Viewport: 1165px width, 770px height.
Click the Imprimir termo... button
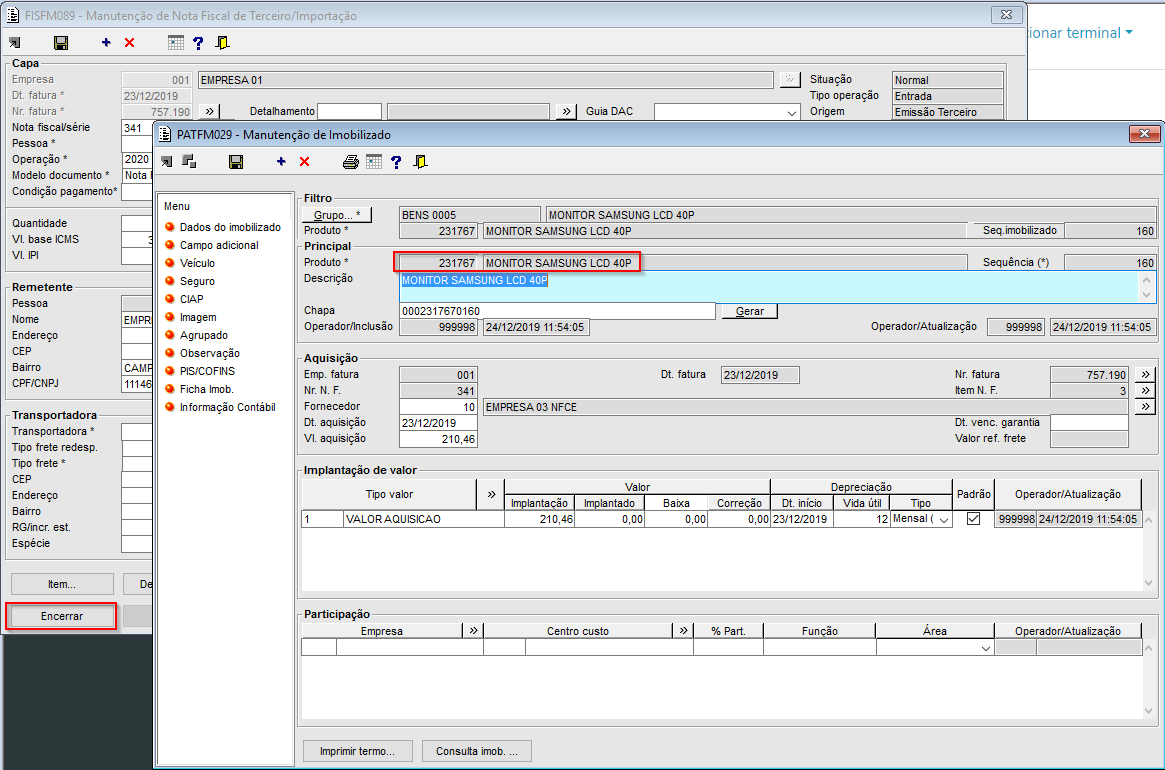357,751
